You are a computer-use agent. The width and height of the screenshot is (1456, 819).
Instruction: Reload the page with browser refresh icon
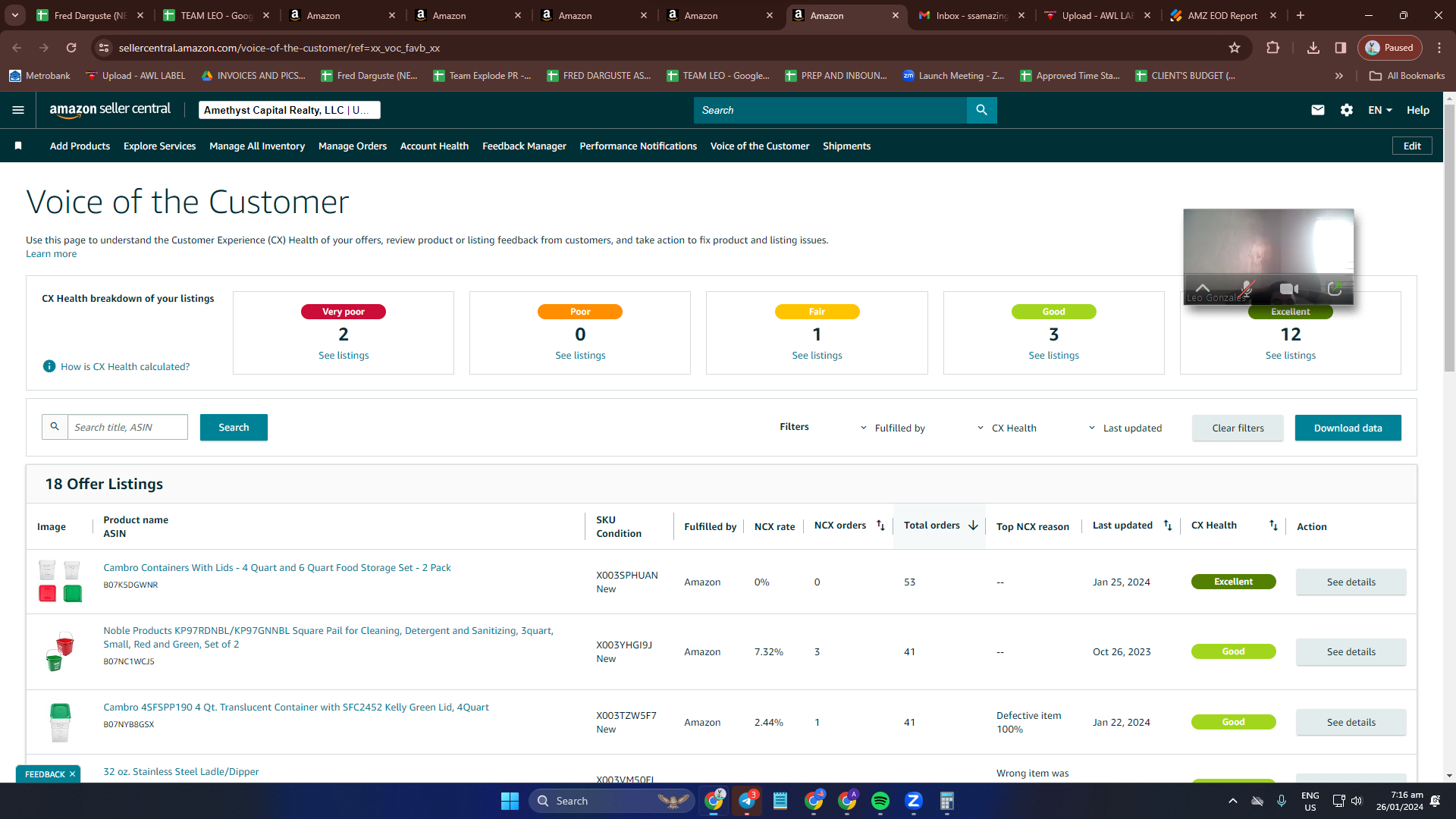(x=71, y=48)
